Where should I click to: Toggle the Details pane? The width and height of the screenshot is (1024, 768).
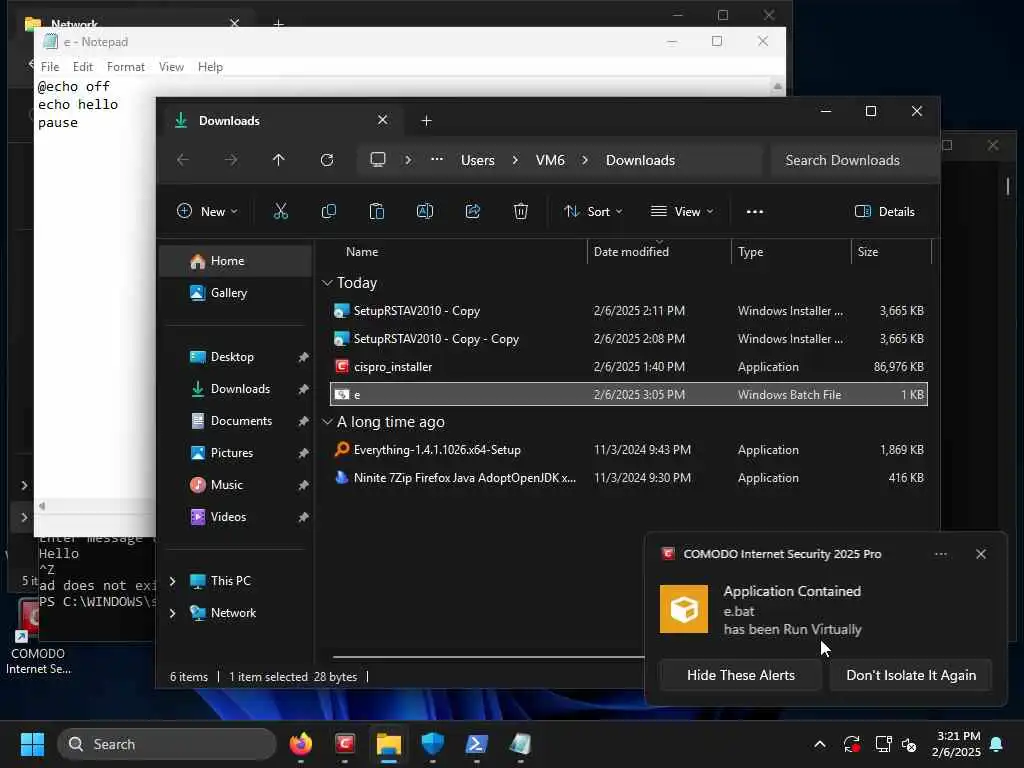[884, 212]
